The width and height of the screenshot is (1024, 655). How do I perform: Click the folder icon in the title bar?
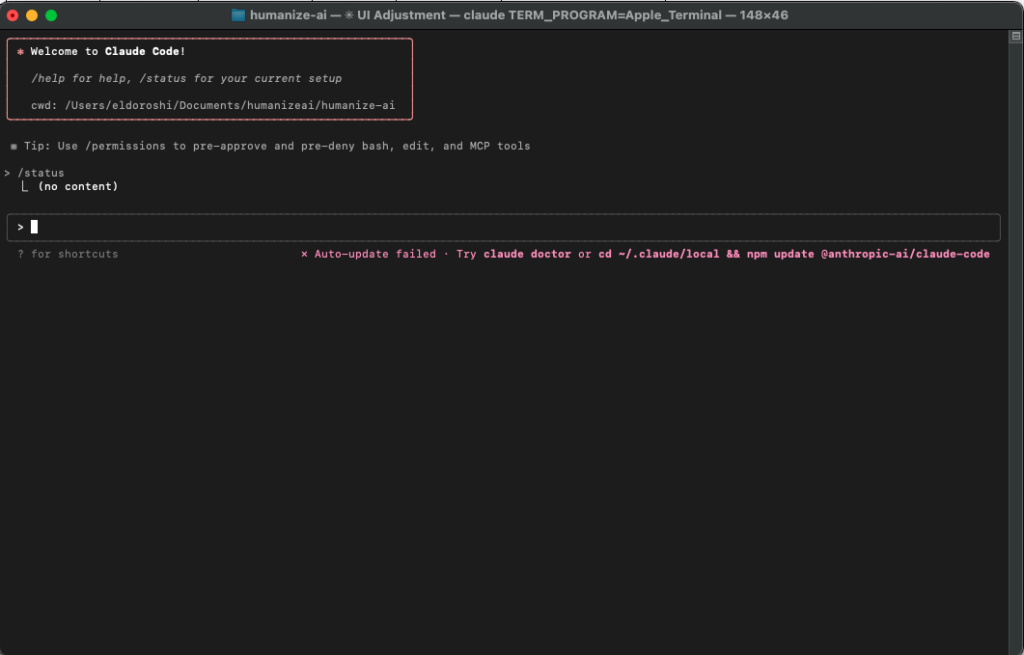click(x=238, y=15)
